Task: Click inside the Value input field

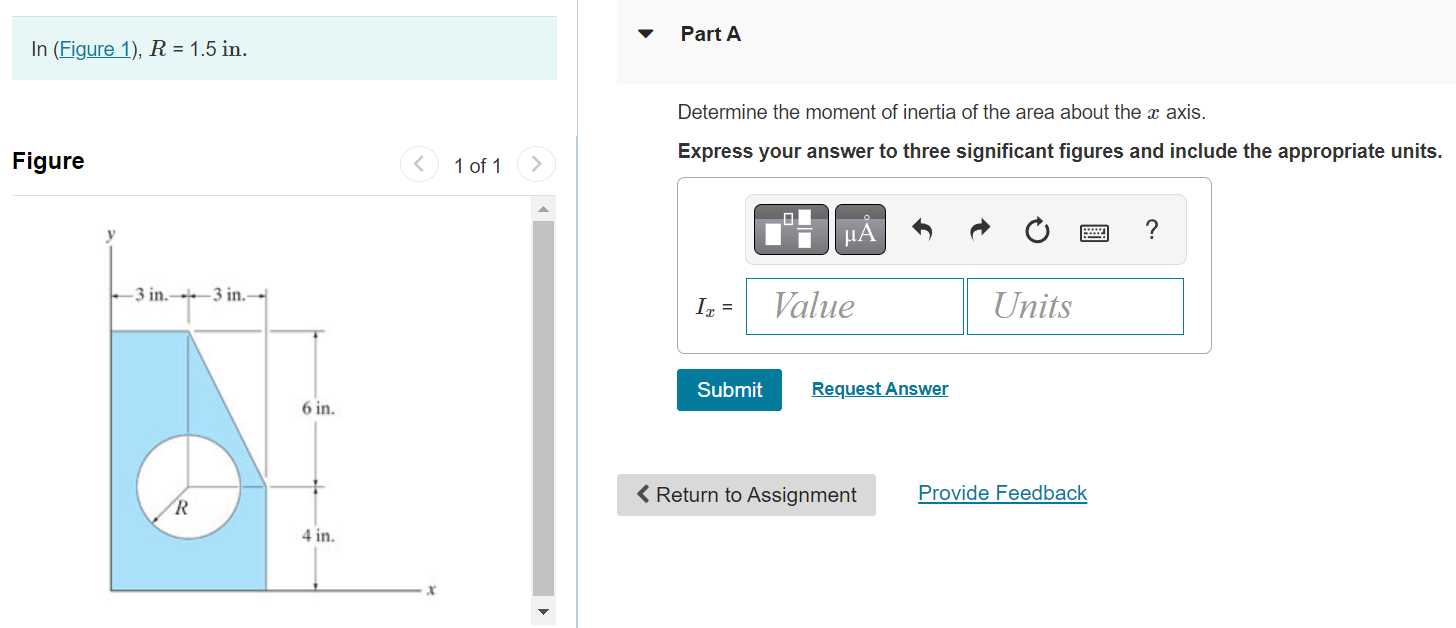Action: click(854, 306)
